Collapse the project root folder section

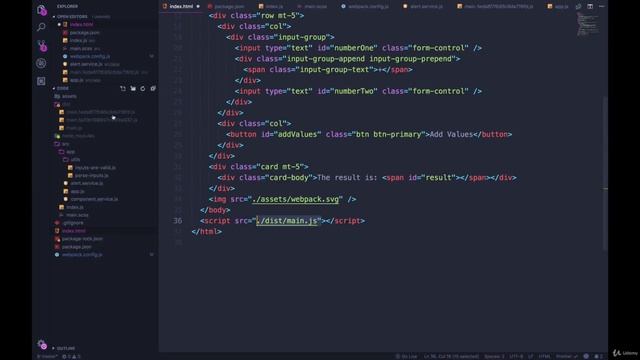(62, 88)
